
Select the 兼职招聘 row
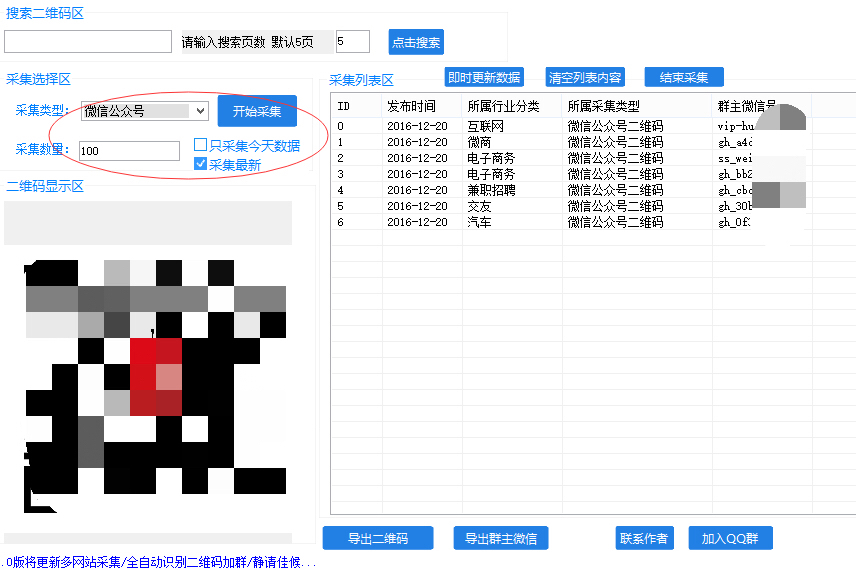pos(593,190)
